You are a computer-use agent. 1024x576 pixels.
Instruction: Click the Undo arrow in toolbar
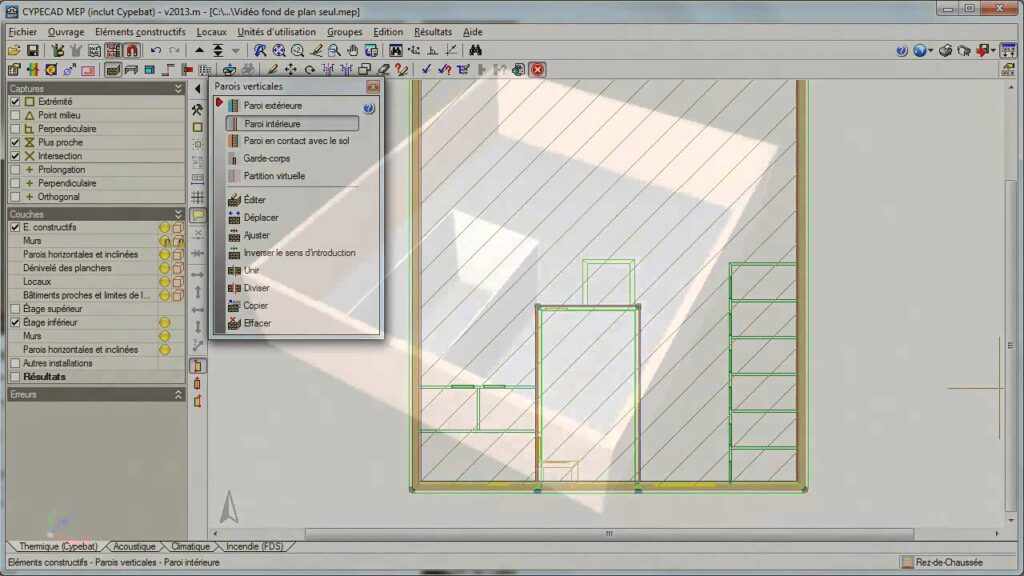(156, 50)
